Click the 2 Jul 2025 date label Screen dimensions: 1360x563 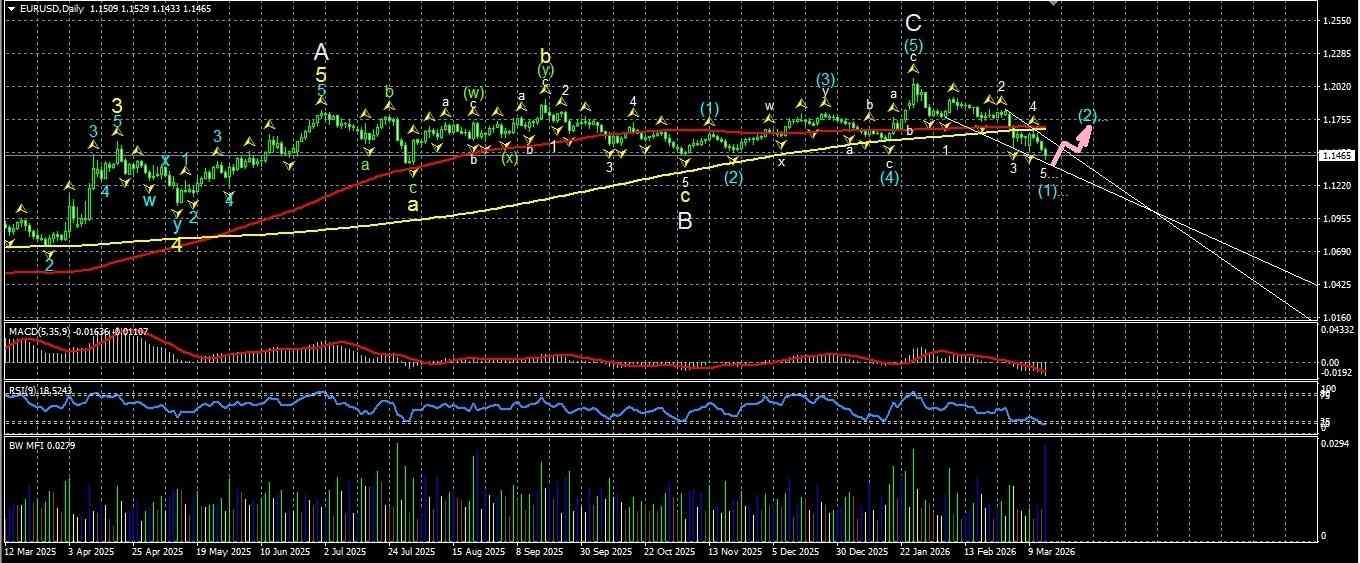pos(345,551)
